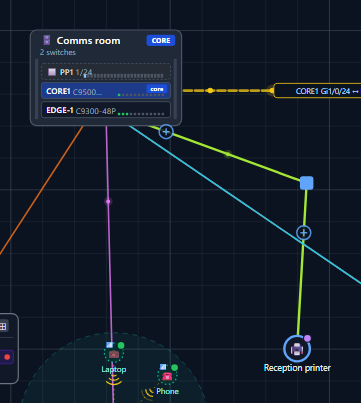Click the grid icon in the left panel
This screenshot has height=403, width=361.
click(x=3, y=326)
